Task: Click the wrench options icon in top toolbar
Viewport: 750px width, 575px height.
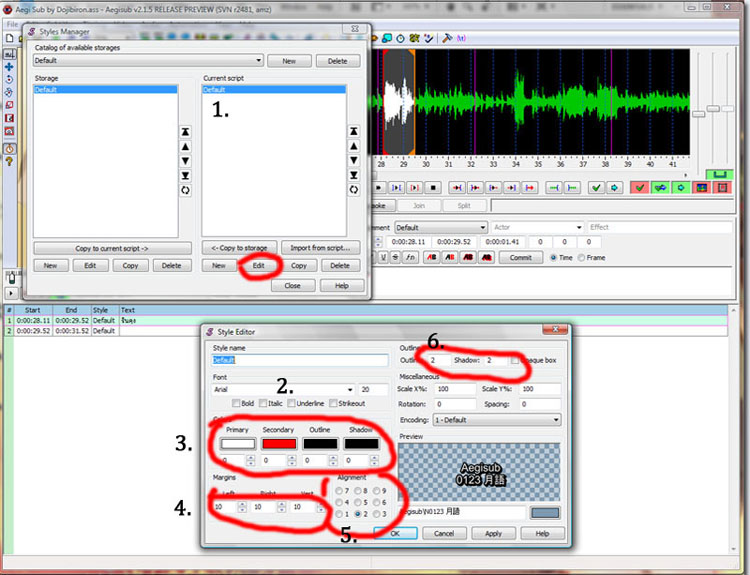Action: click(x=447, y=38)
